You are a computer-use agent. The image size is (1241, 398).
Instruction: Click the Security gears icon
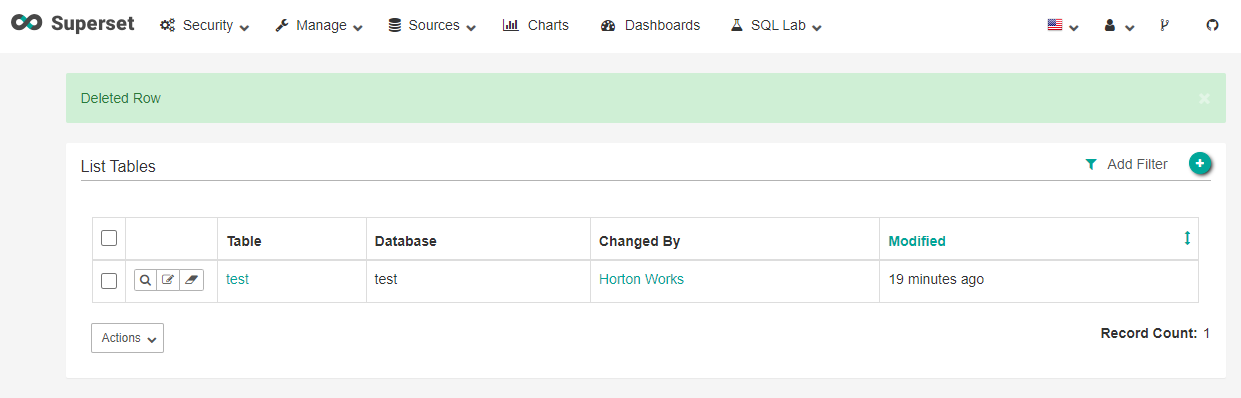[x=168, y=26]
